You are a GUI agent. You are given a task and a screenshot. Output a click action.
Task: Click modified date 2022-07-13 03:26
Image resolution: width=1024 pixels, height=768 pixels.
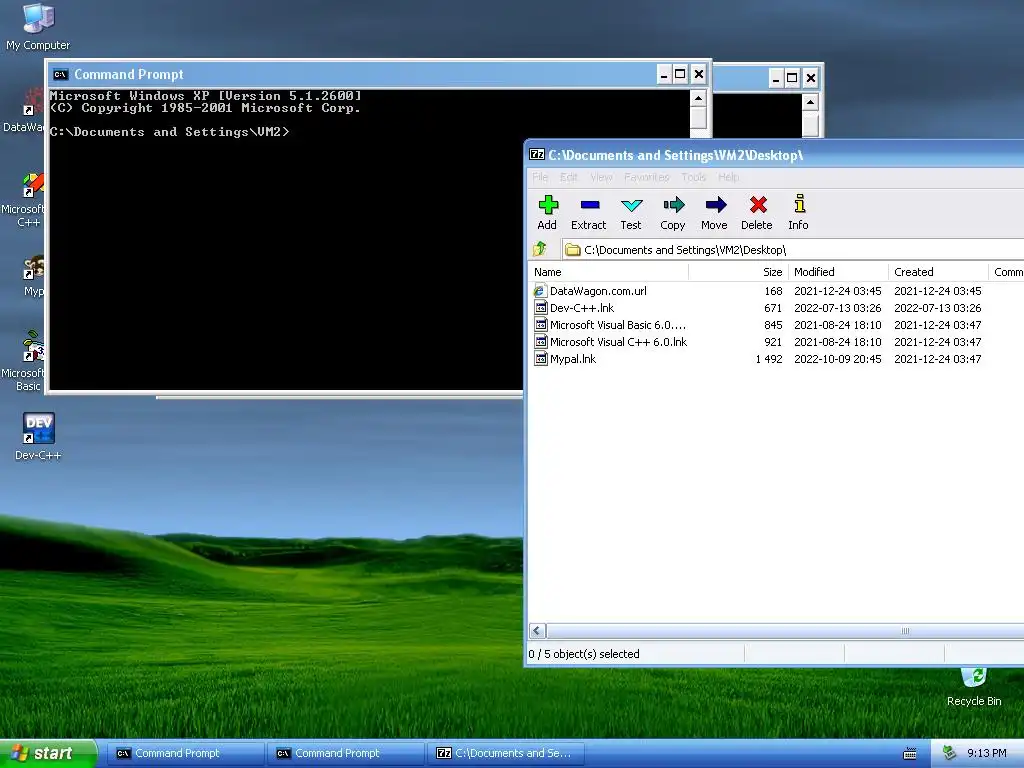[x=838, y=308]
